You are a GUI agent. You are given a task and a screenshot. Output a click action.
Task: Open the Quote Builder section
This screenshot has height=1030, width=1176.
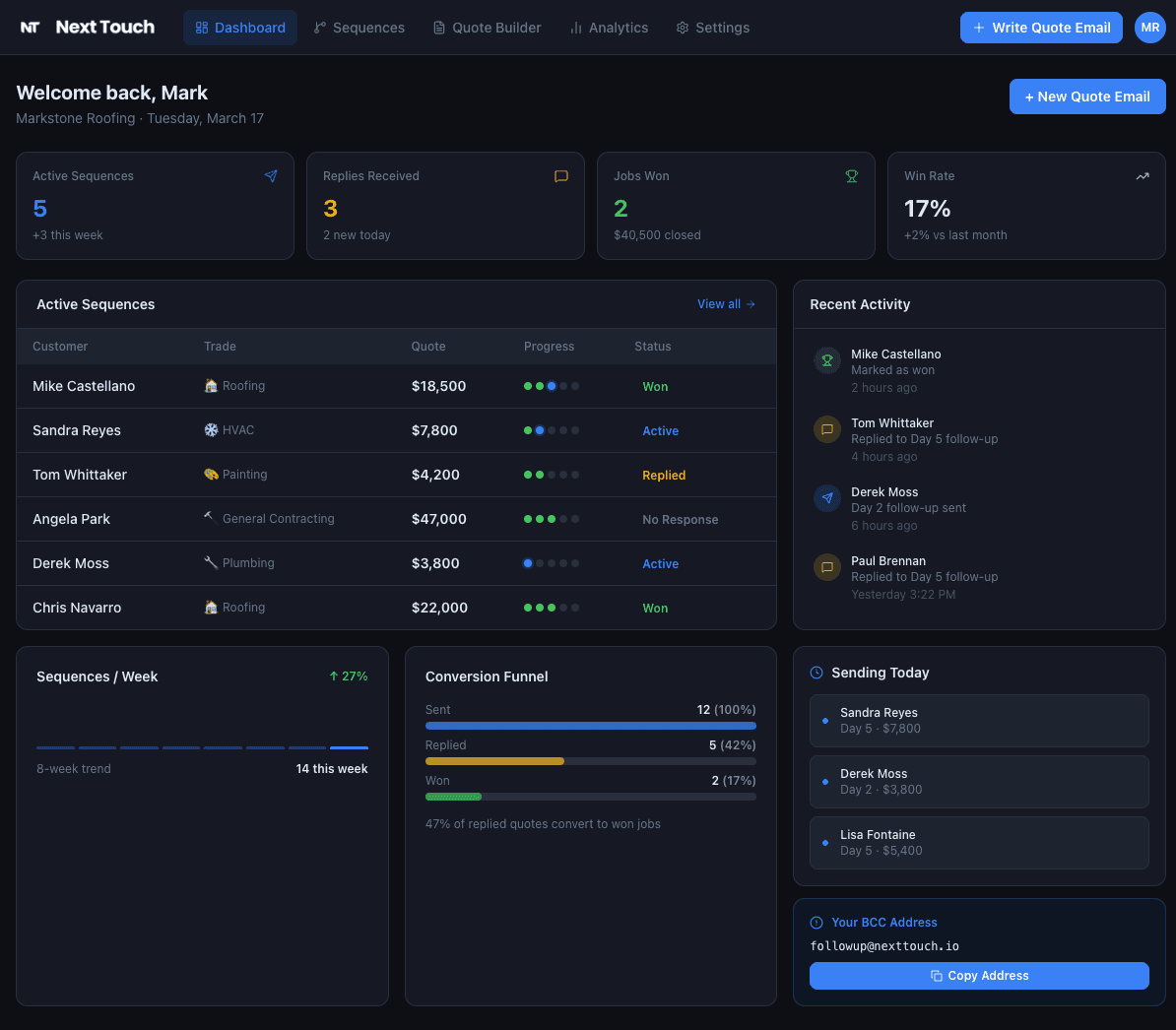[x=487, y=28]
